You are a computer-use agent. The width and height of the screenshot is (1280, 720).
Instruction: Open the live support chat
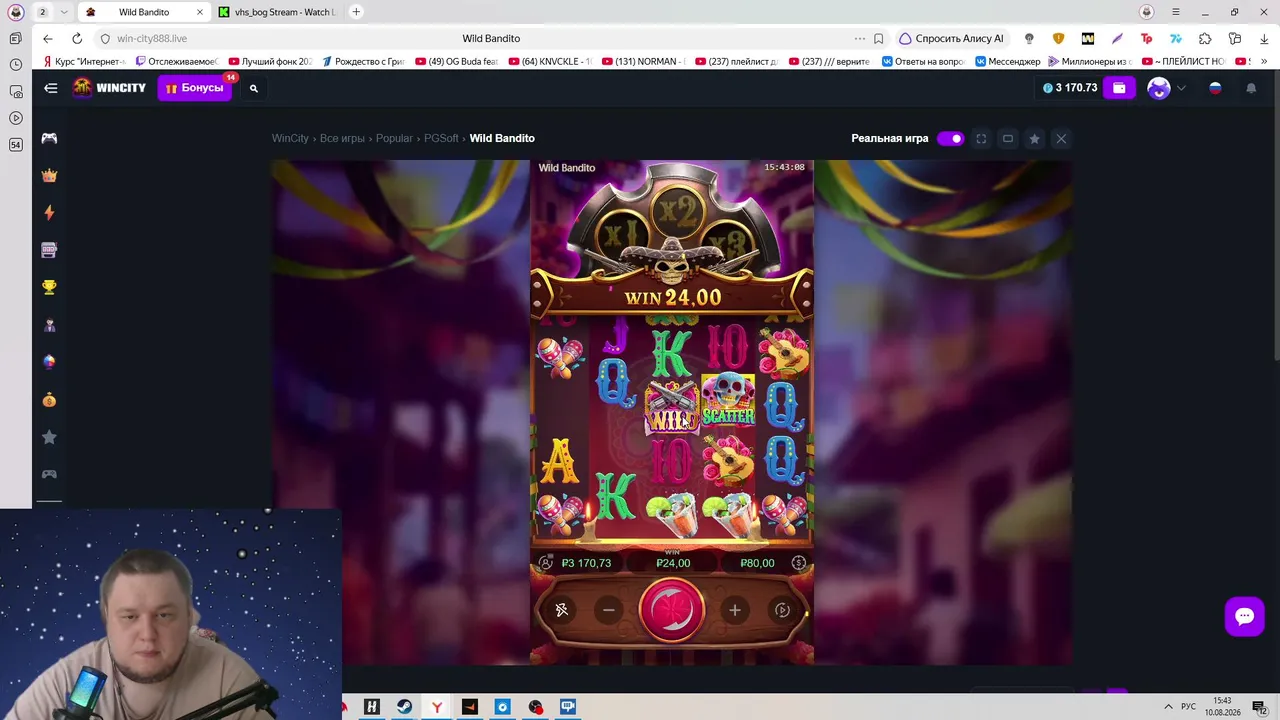(x=1244, y=616)
